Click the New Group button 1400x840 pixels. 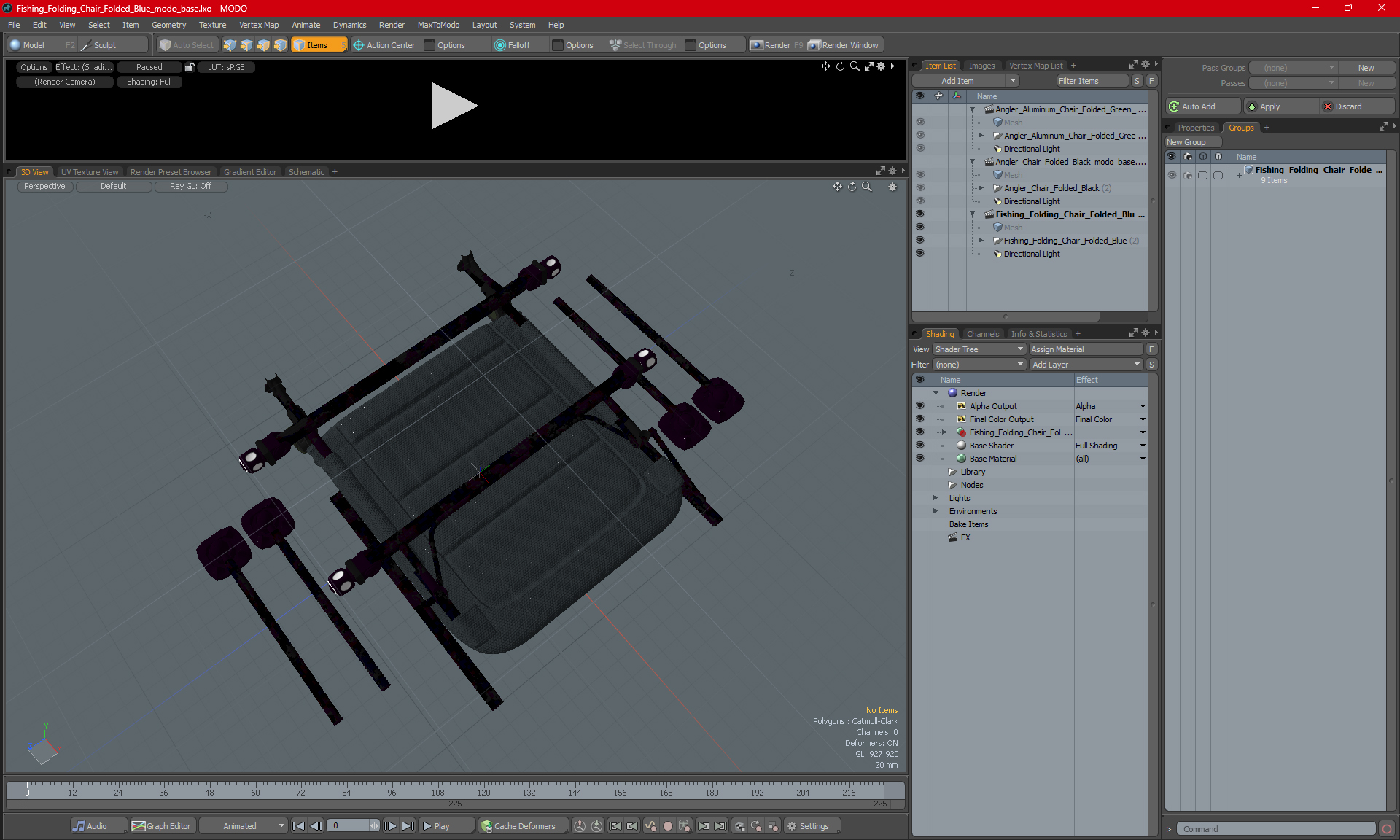coord(1192,142)
